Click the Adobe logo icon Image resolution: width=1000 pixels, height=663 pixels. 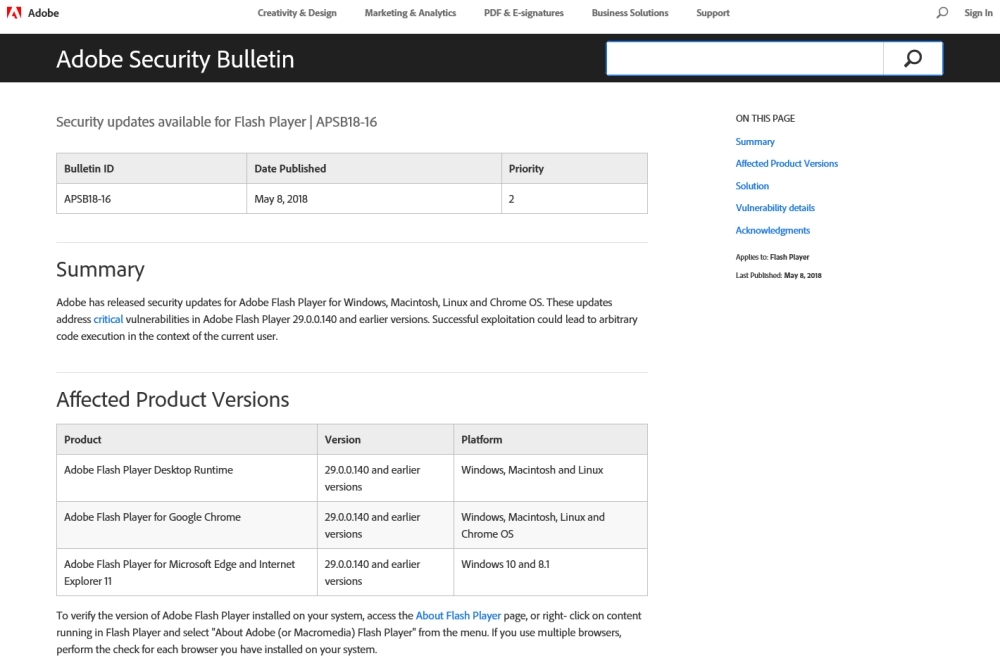[13, 13]
